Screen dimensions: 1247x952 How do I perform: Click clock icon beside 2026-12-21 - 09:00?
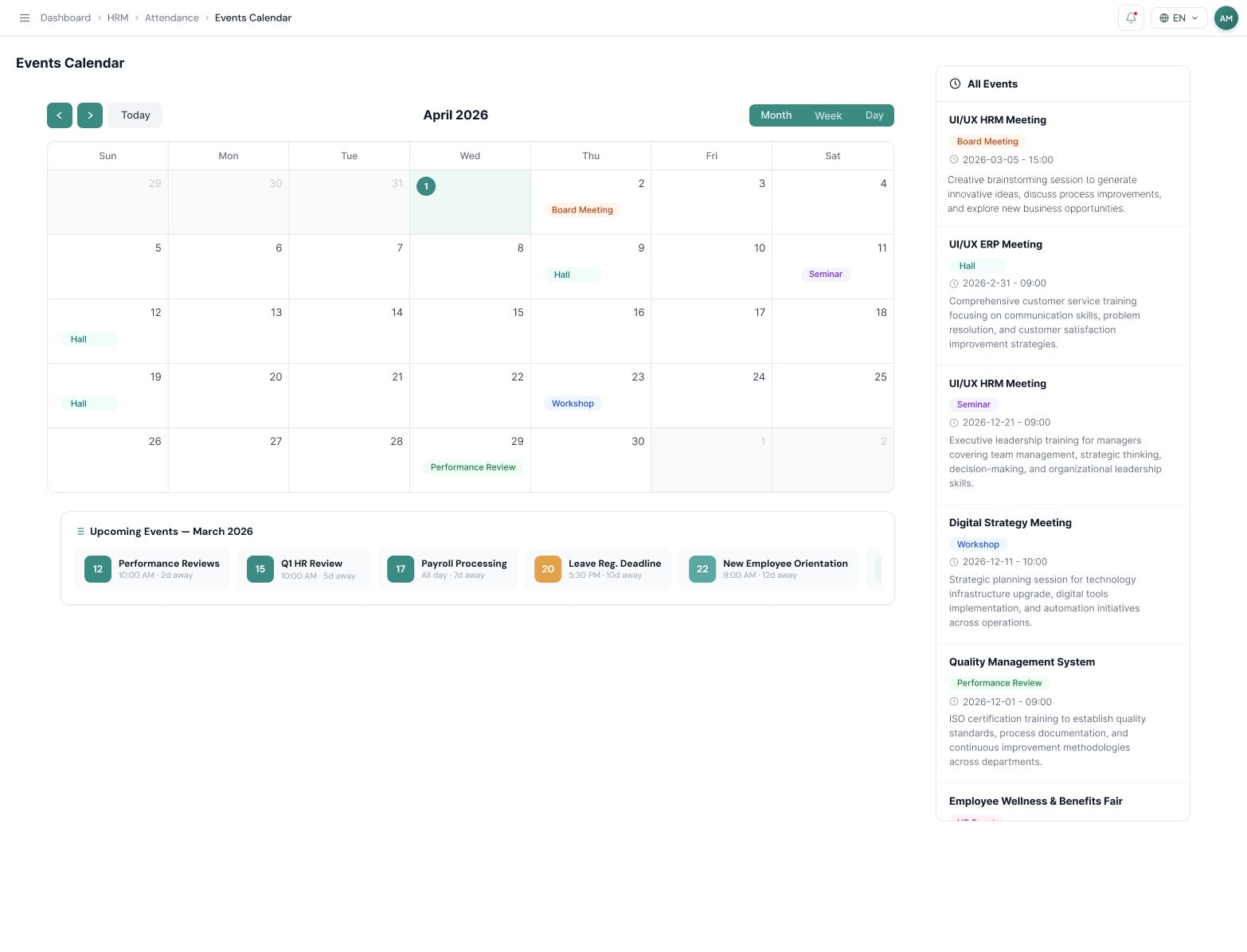(x=954, y=423)
